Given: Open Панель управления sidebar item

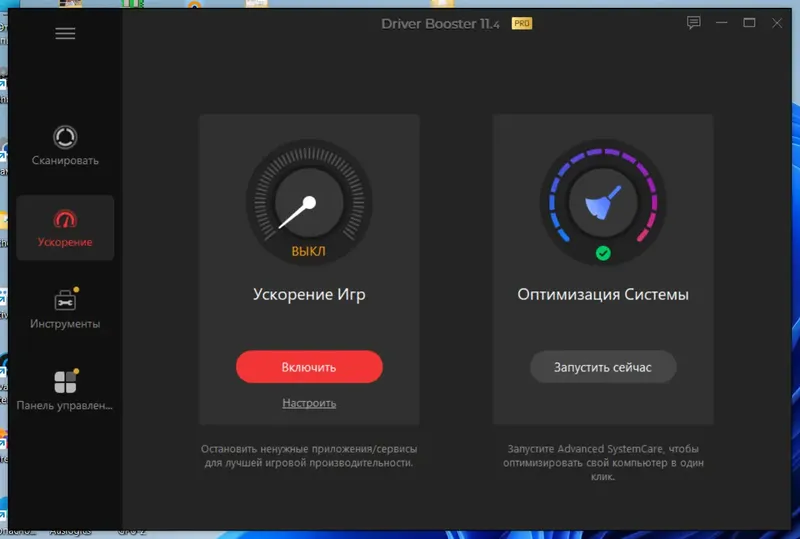Looking at the screenshot, I should pyautogui.click(x=65, y=390).
